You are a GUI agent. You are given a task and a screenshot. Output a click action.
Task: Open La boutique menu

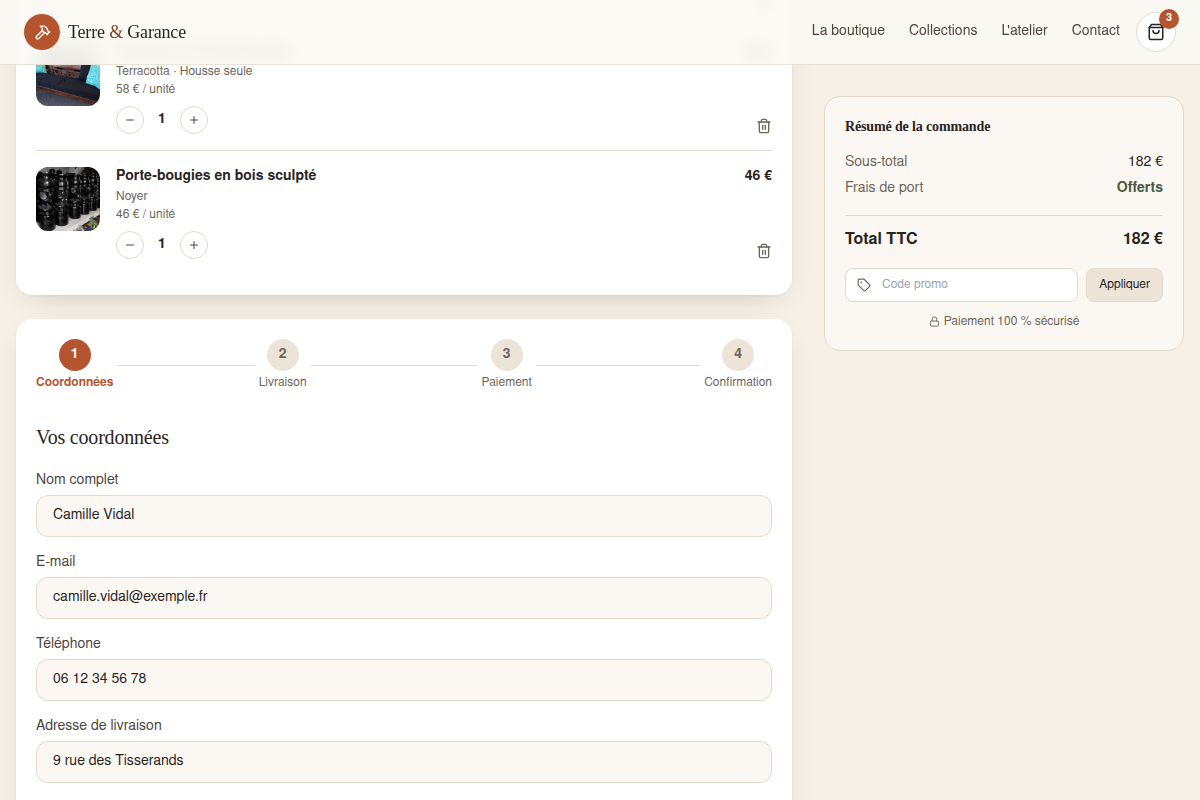pos(848,30)
